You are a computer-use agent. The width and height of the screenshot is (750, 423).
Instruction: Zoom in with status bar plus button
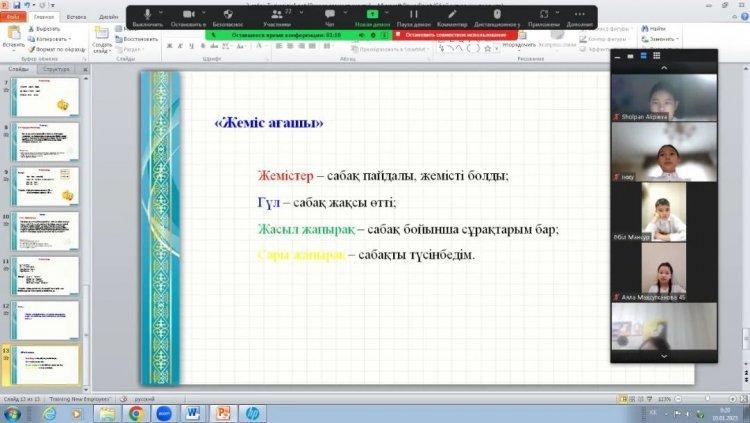[x=732, y=399]
